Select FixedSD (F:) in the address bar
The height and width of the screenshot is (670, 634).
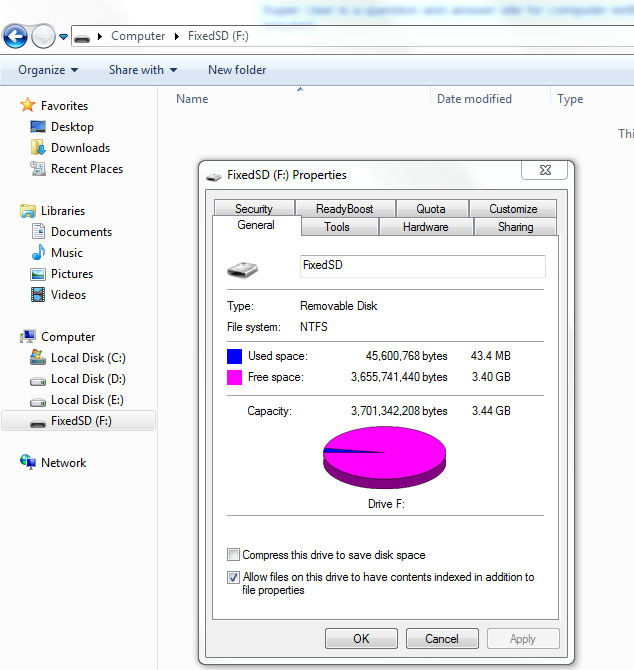click(218, 36)
